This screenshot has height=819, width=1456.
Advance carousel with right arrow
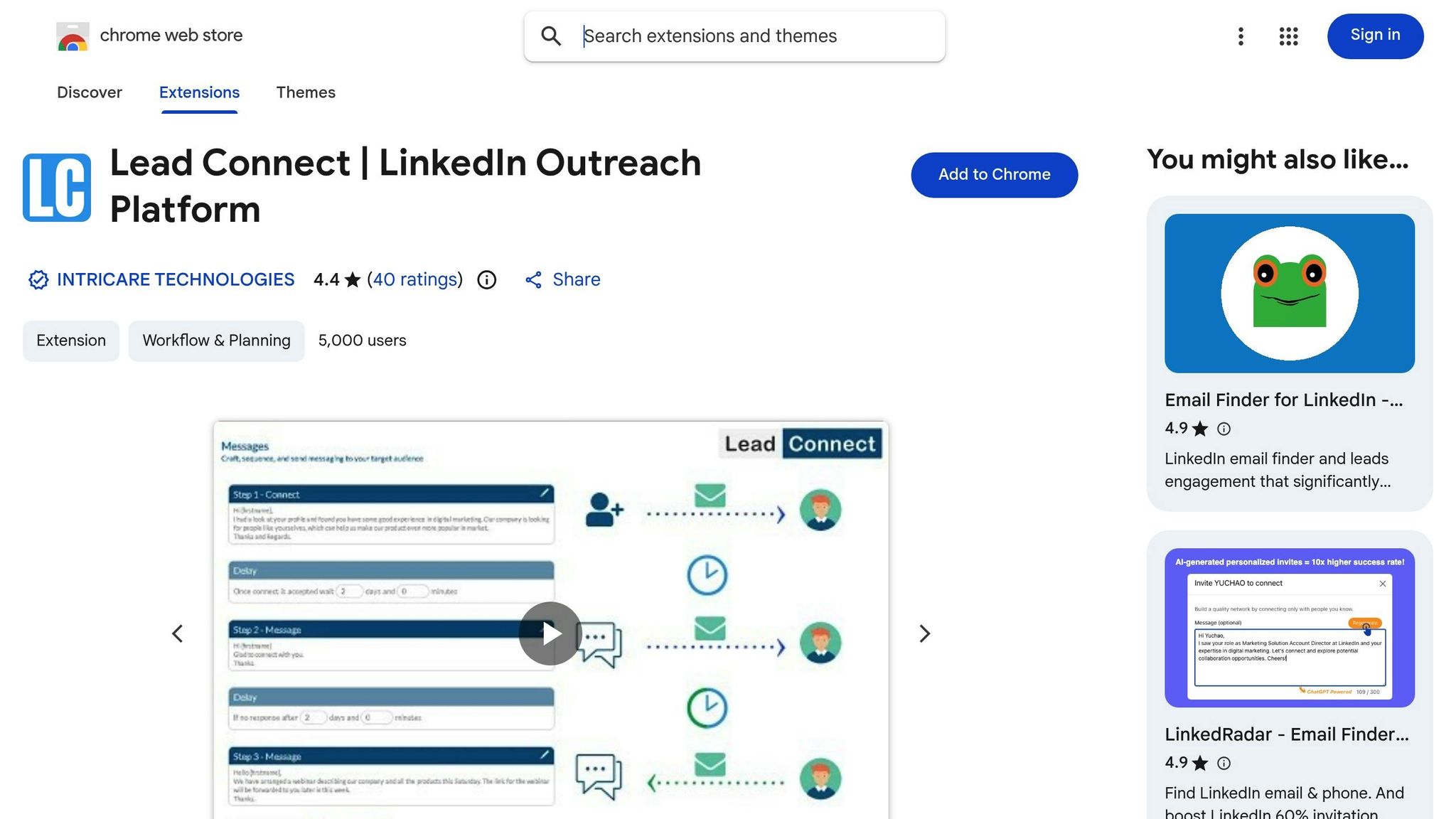(924, 633)
